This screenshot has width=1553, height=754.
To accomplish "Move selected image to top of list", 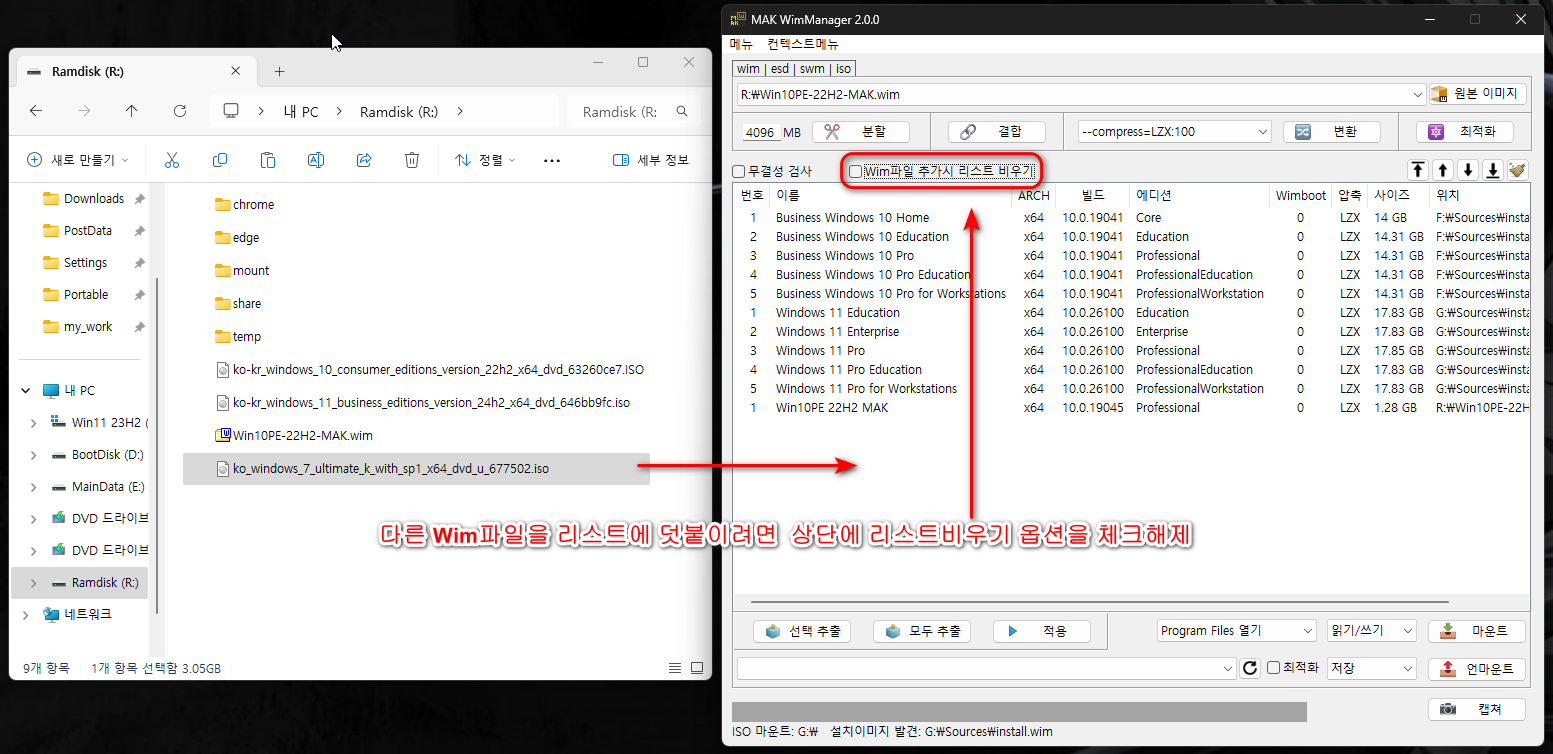I will click(x=1417, y=170).
